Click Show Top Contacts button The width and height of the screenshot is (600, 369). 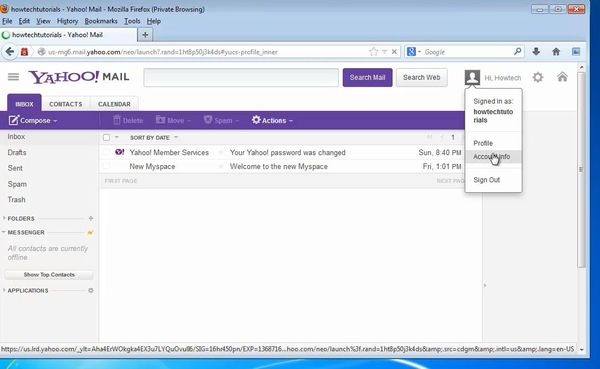(49, 274)
